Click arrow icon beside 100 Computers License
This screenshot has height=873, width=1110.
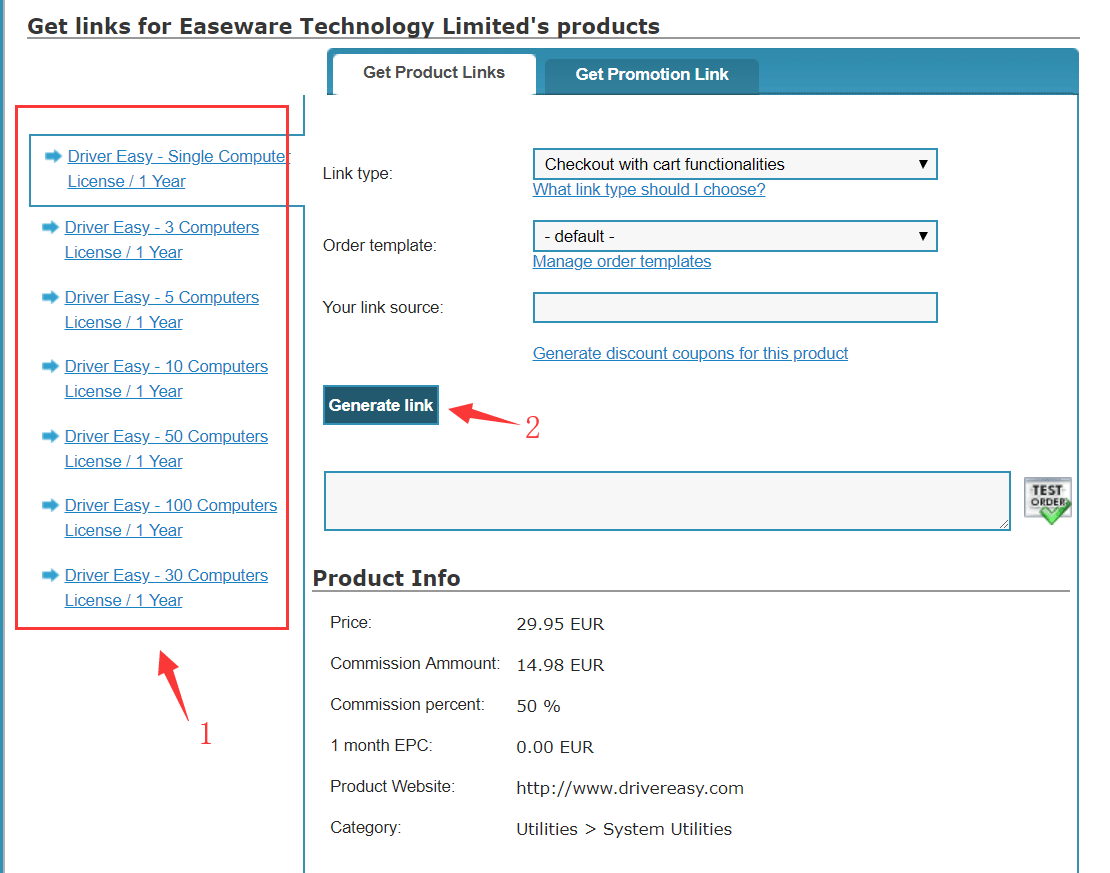point(51,505)
